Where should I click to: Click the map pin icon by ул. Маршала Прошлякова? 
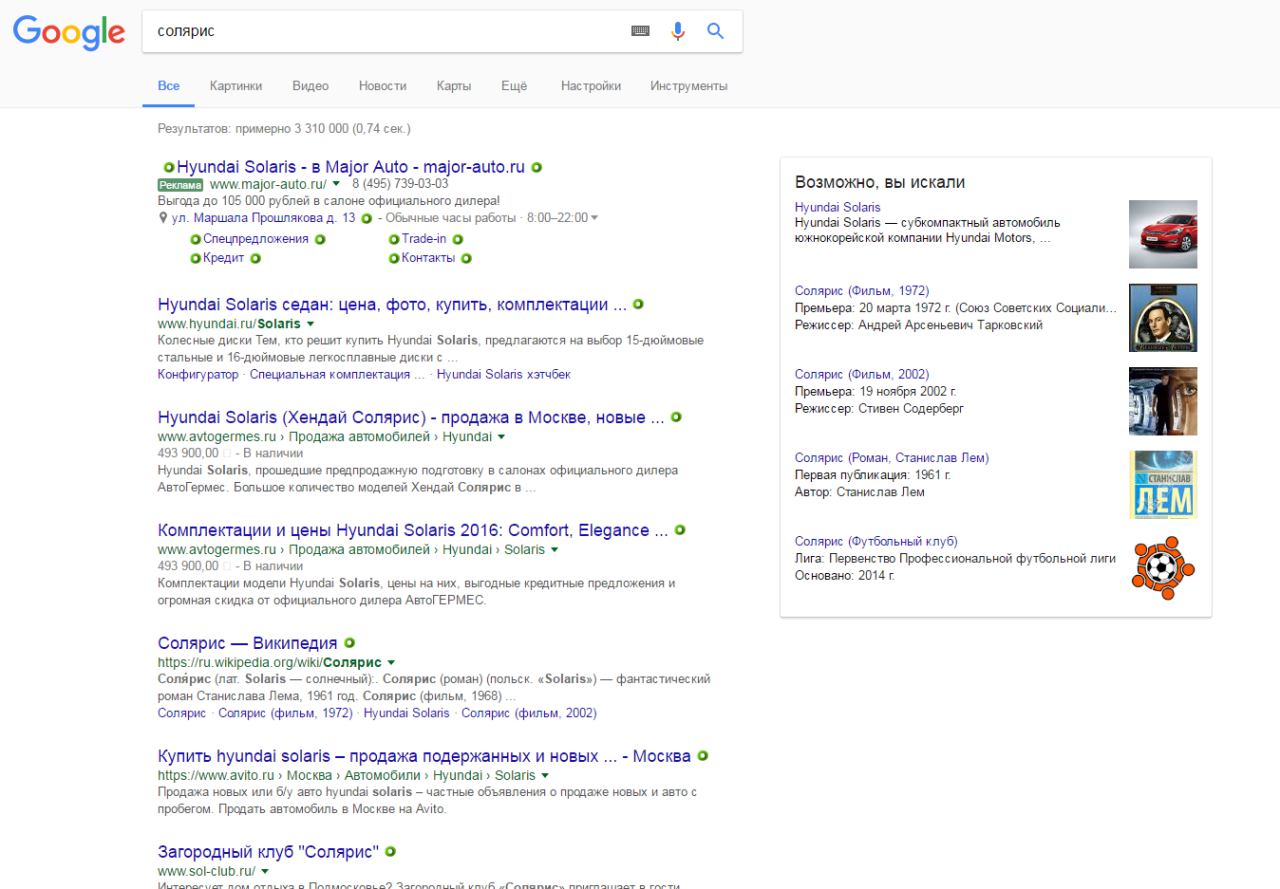tap(162, 218)
